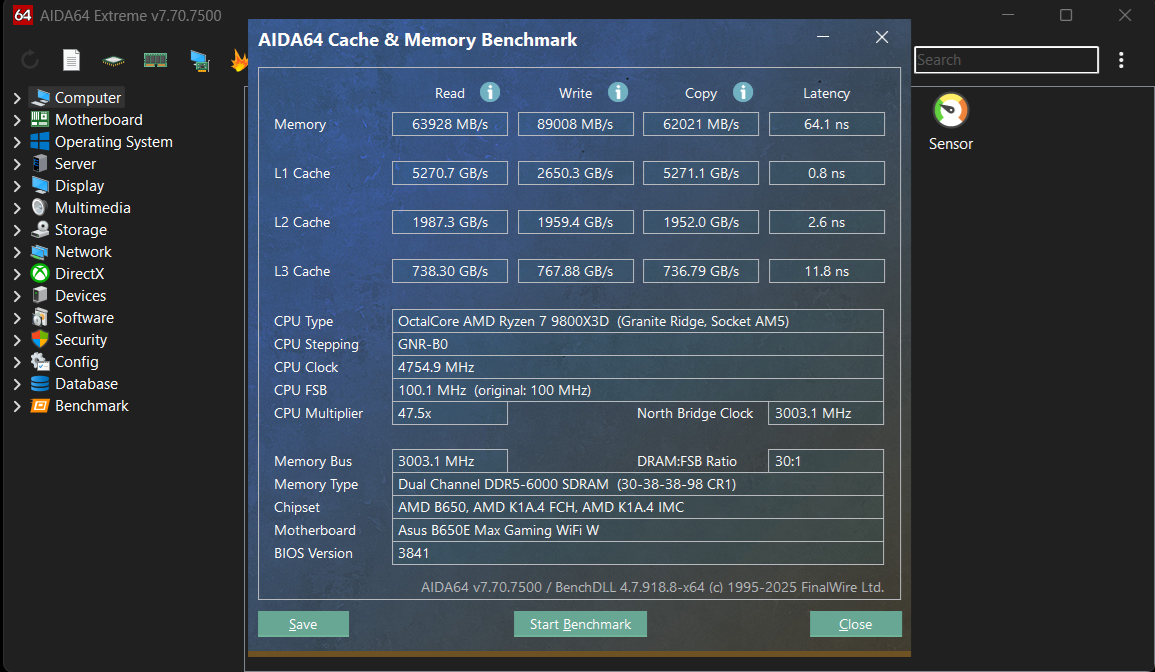Click the Close button in benchmark dialog
The height and width of the screenshot is (672, 1155).
click(855, 624)
